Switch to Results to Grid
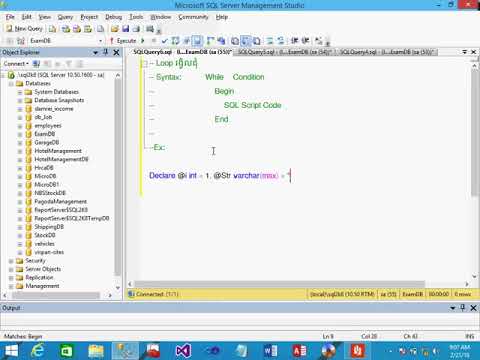Image resolution: width=480 pixels, height=360 pixels. tap(246, 41)
